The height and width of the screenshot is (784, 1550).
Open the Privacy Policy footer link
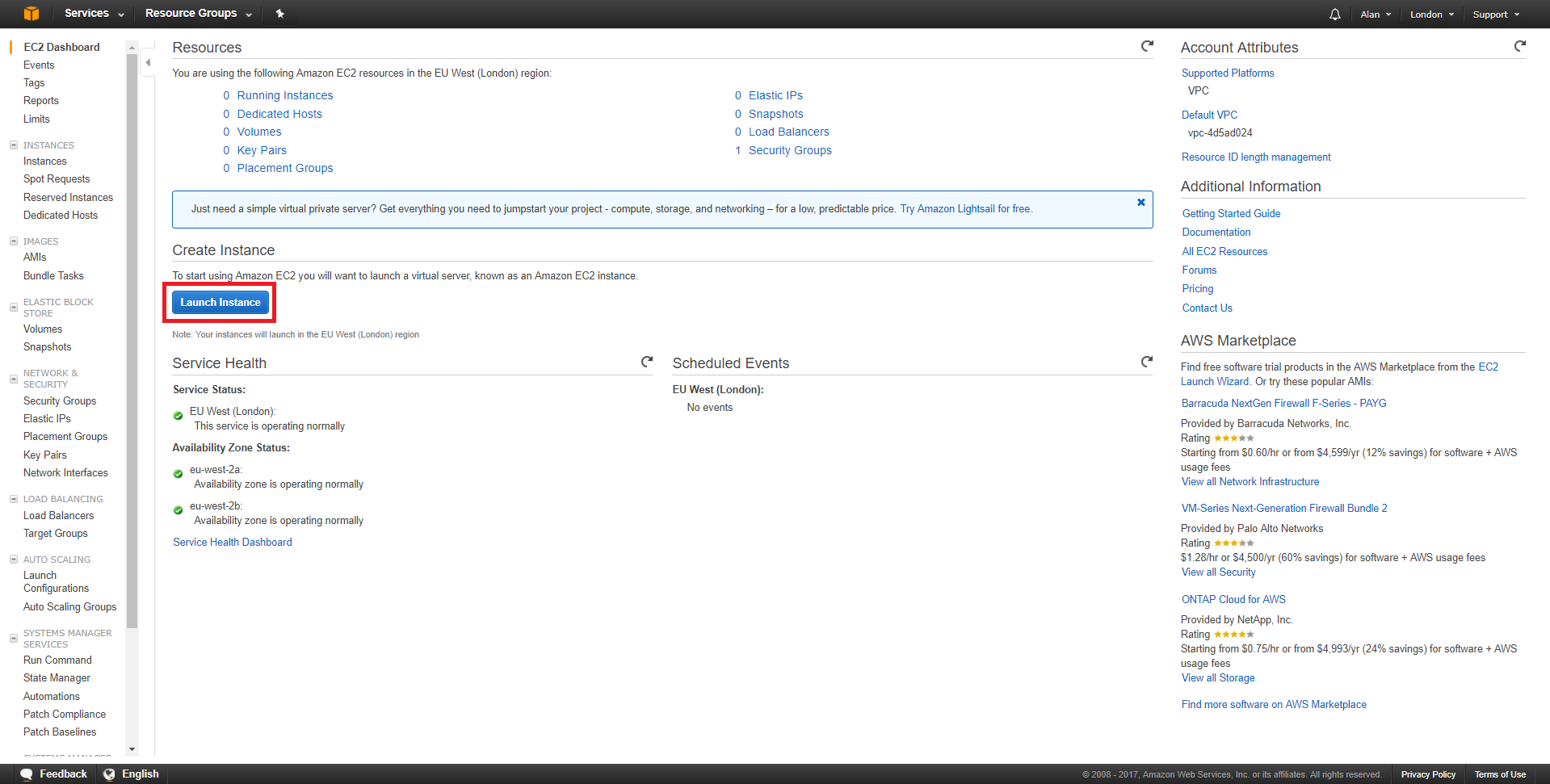(1428, 775)
